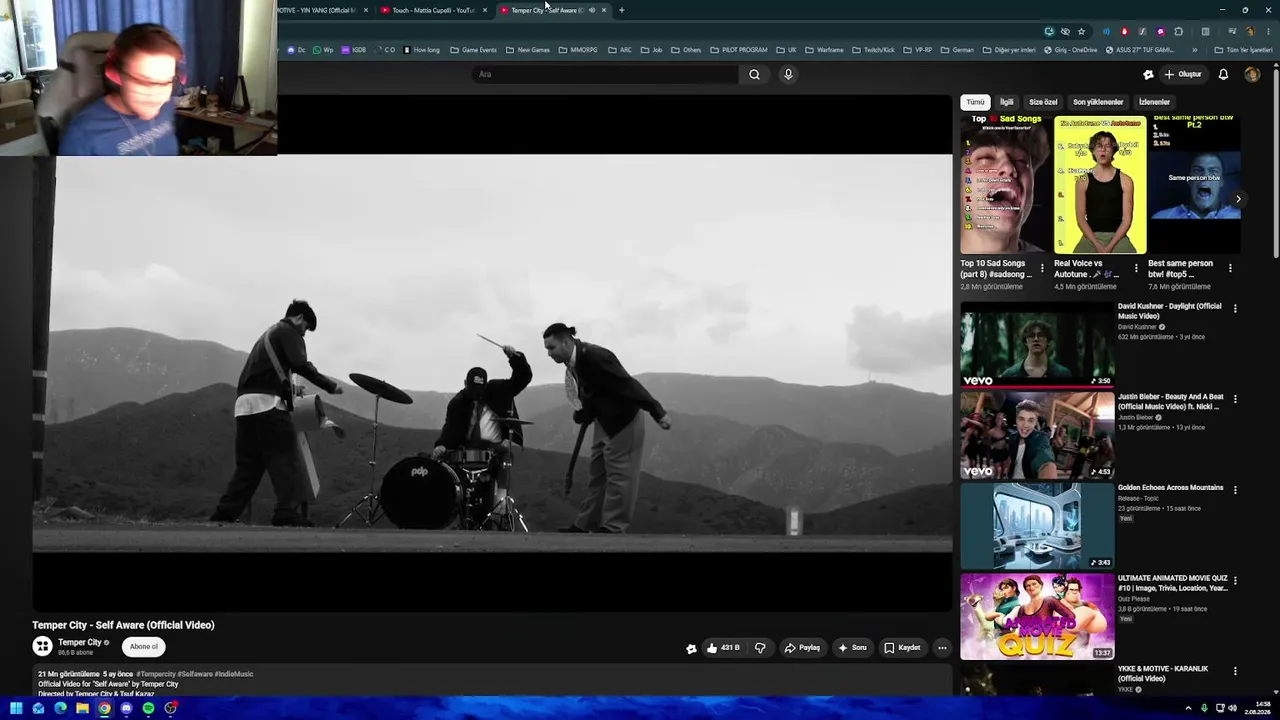Open the Real Voice vs Autotune short
The height and width of the screenshot is (720, 1280).
click(1100, 185)
